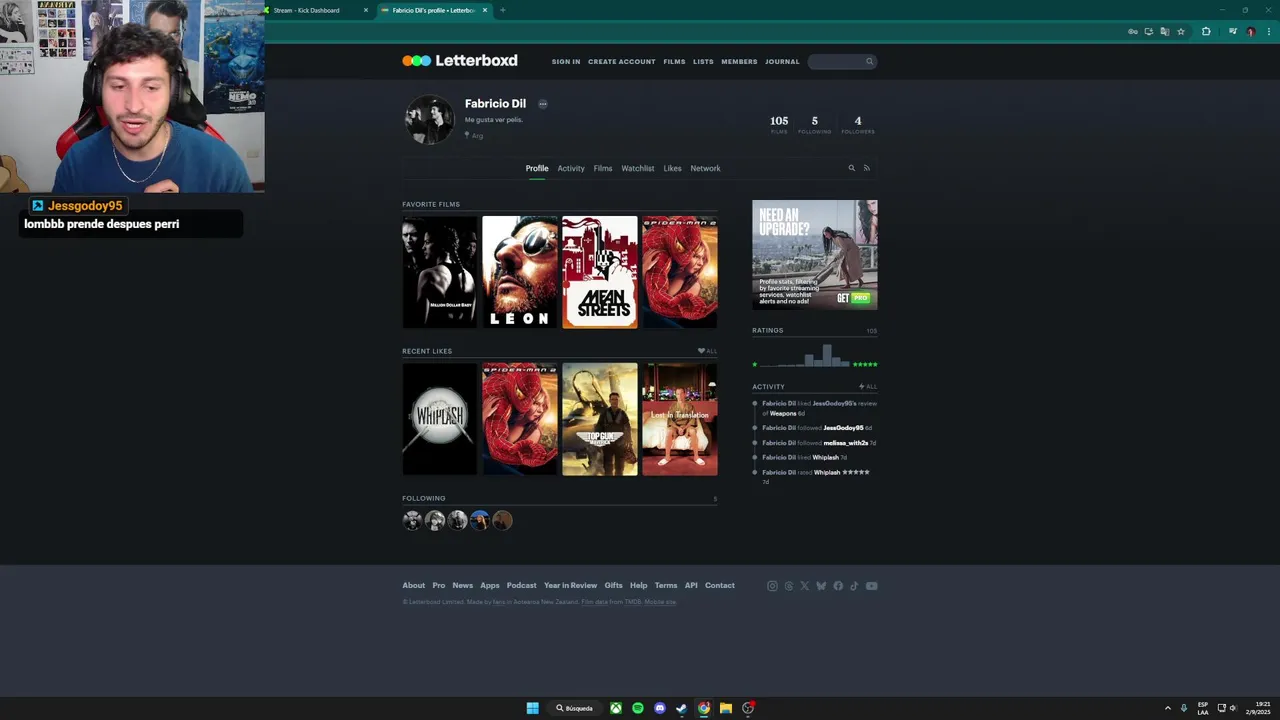
Task: Click the translate page icon in address bar
Action: [1165, 31]
